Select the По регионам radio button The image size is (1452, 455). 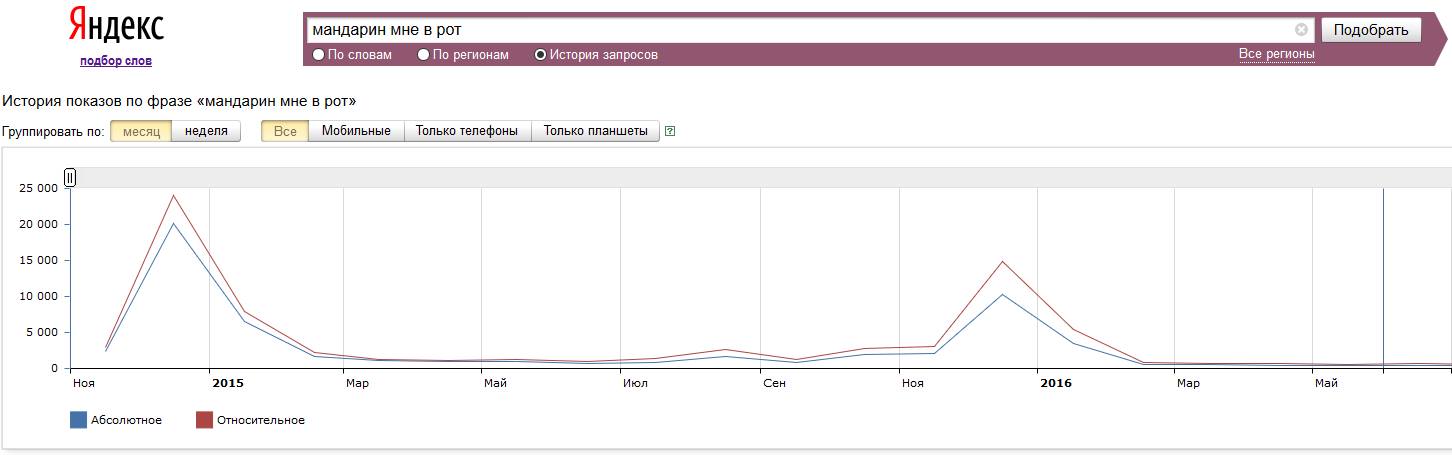(x=424, y=55)
